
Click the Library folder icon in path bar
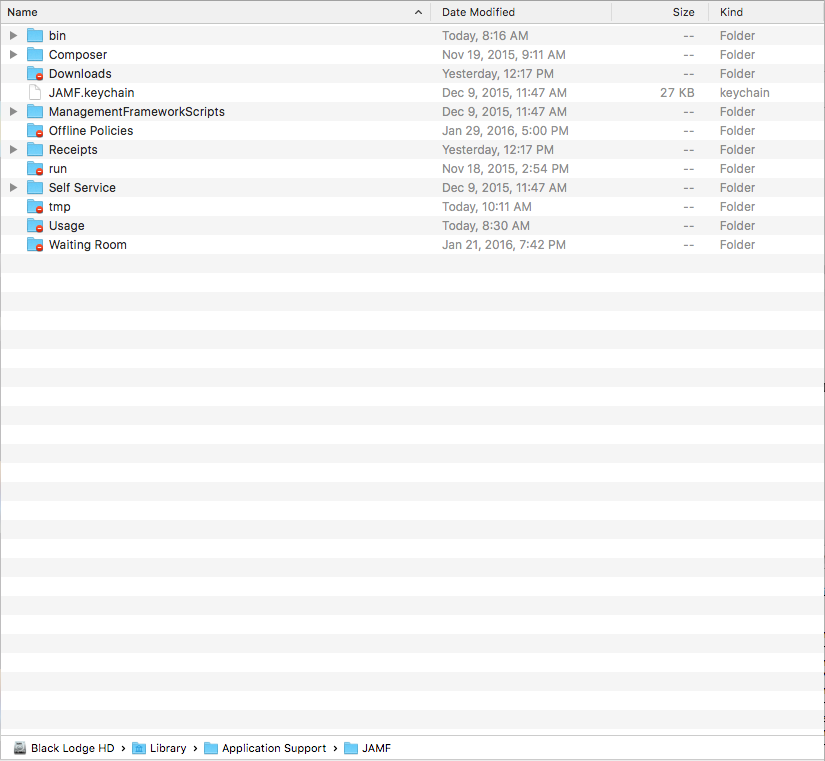138,748
